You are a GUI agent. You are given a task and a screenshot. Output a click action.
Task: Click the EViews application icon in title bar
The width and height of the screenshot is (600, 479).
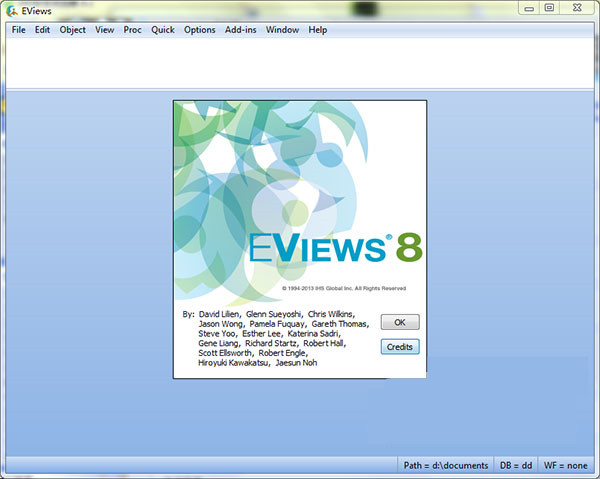12,11
